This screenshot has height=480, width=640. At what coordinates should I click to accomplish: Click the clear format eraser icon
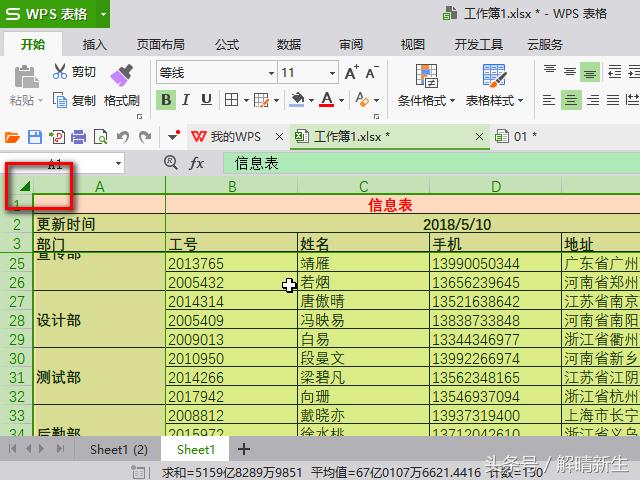coord(362,99)
